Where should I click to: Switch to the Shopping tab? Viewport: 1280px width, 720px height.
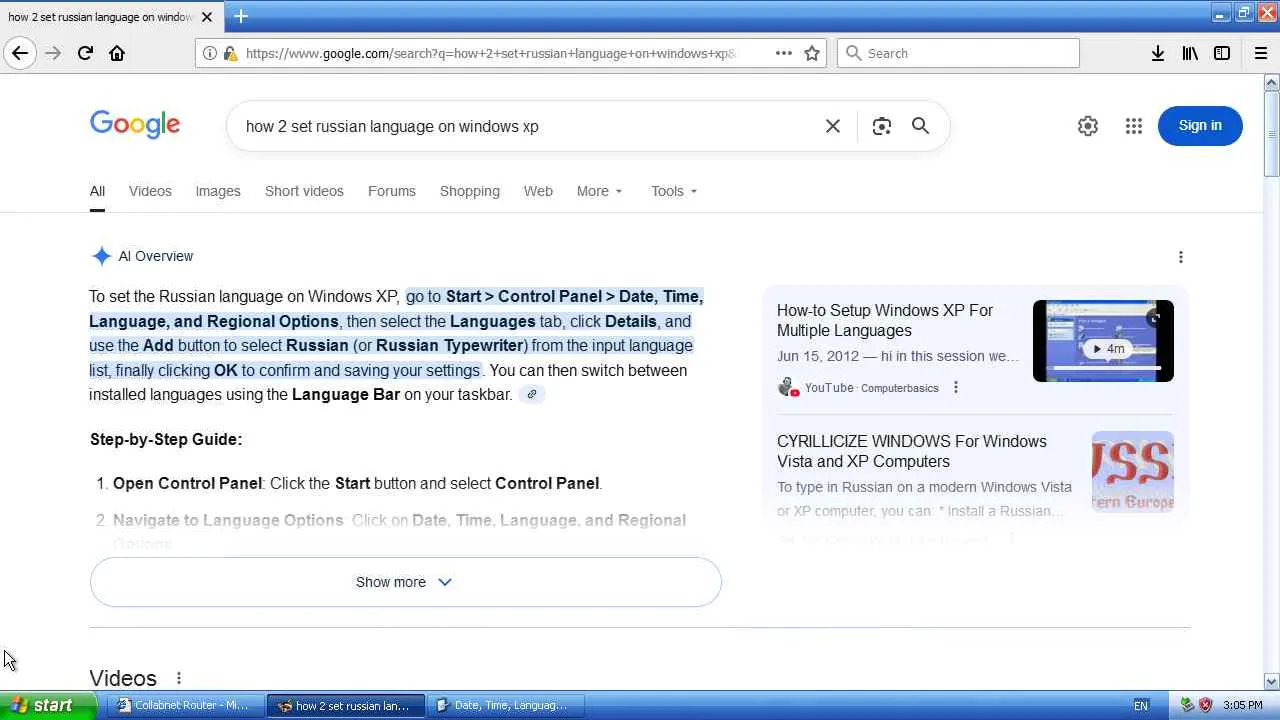click(470, 191)
